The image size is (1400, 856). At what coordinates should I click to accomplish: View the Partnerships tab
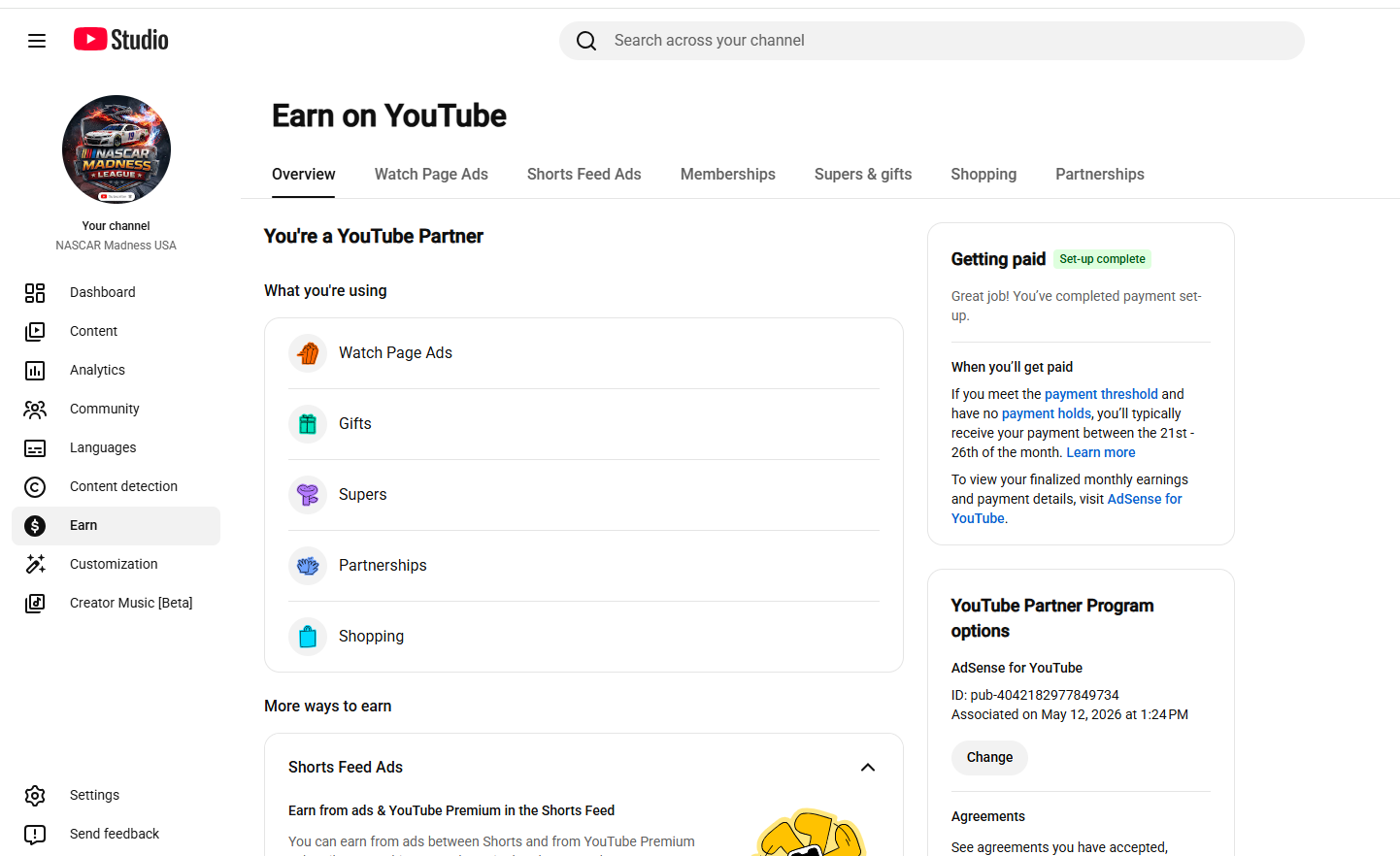click(1100, 175)
